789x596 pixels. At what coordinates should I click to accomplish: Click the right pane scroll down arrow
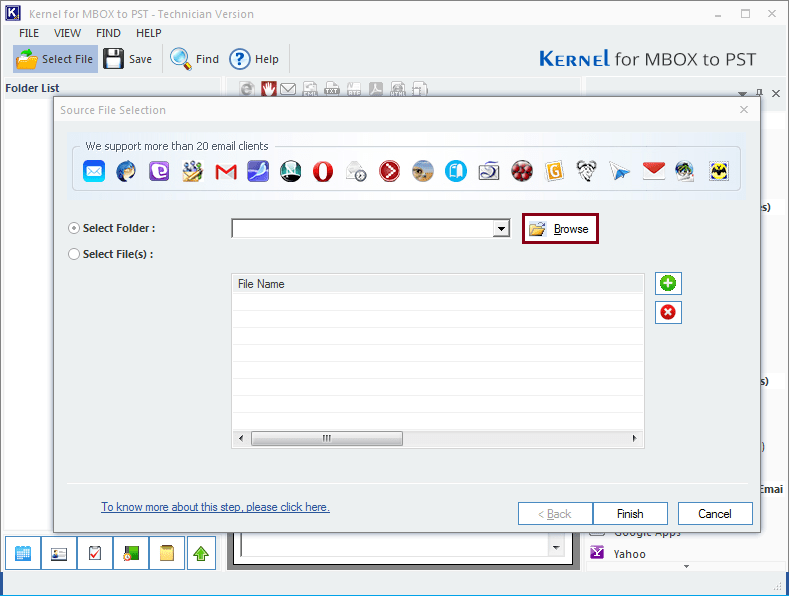coord(686,566)
